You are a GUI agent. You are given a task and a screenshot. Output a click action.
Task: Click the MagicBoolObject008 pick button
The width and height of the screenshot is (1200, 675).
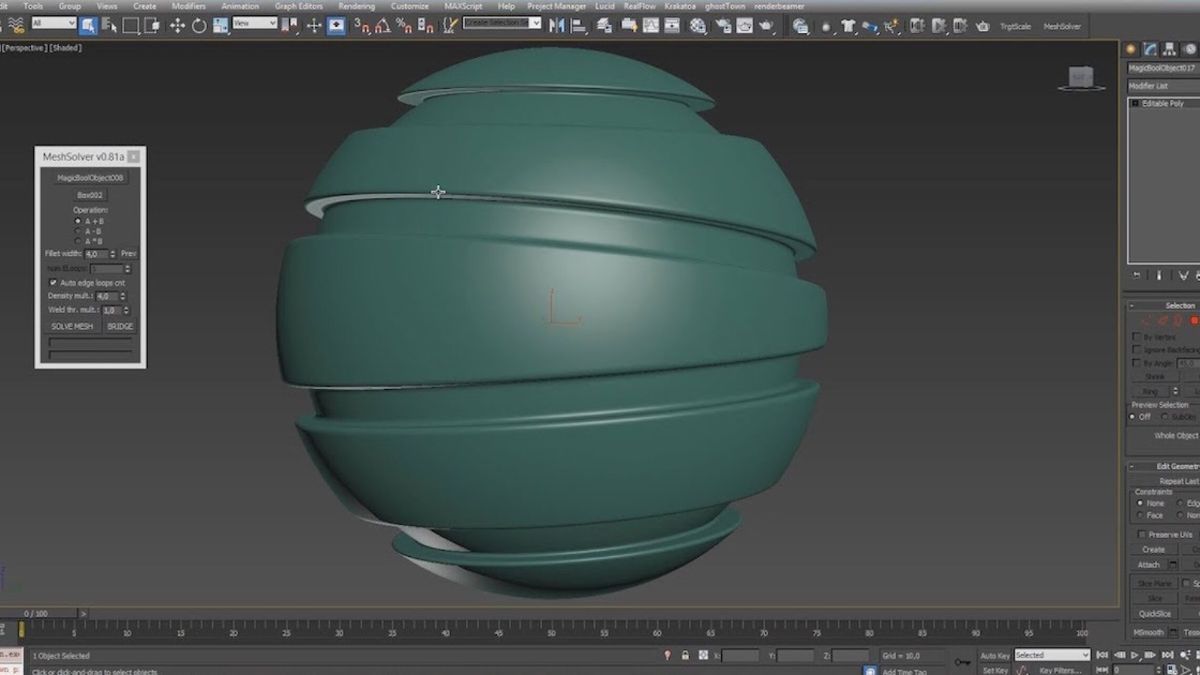(x=90, y=177)
